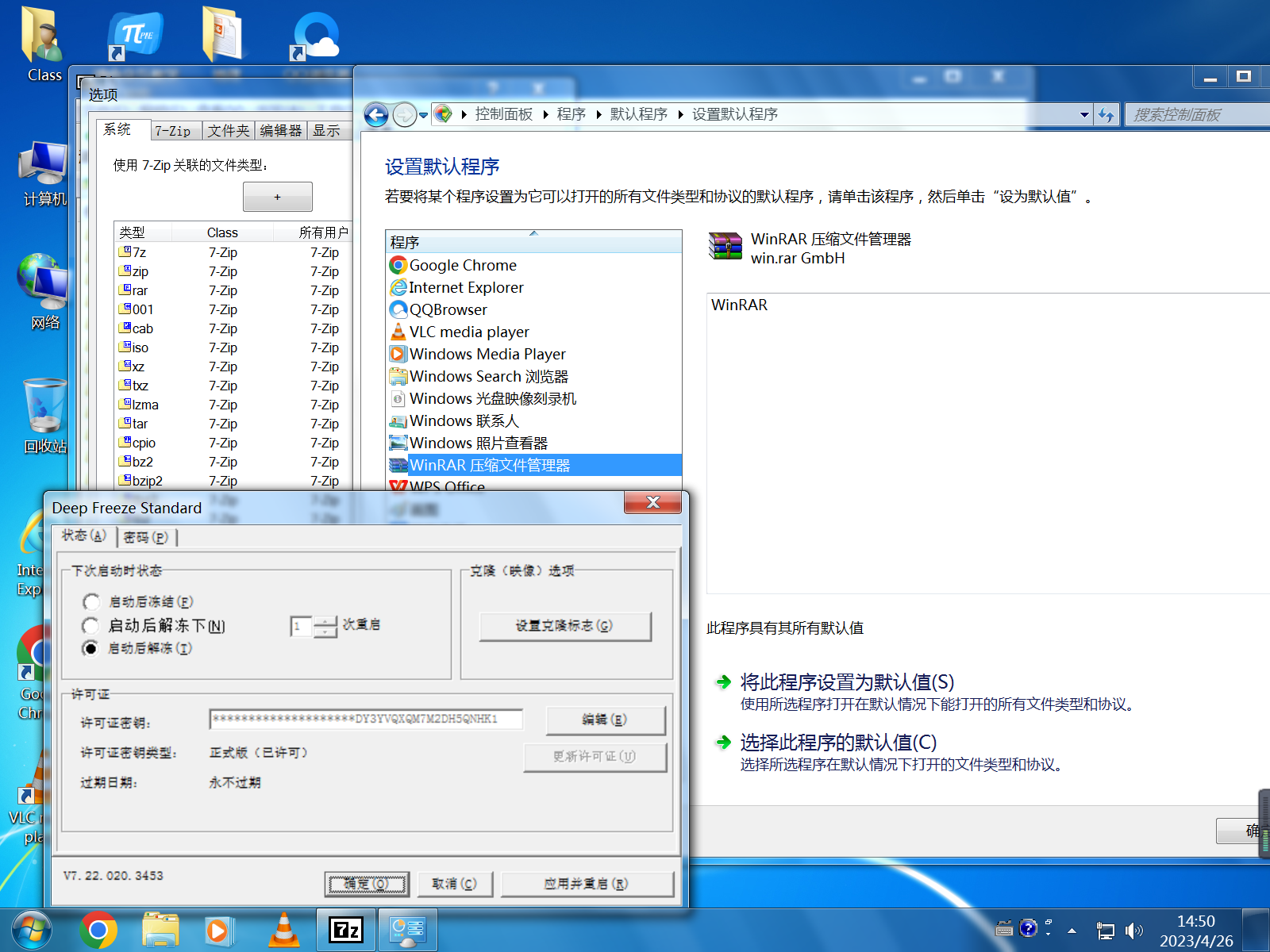Click the Control Panel search field
The width and height of the screenshot is (1270, 952).
click(x=1199, y=115)
